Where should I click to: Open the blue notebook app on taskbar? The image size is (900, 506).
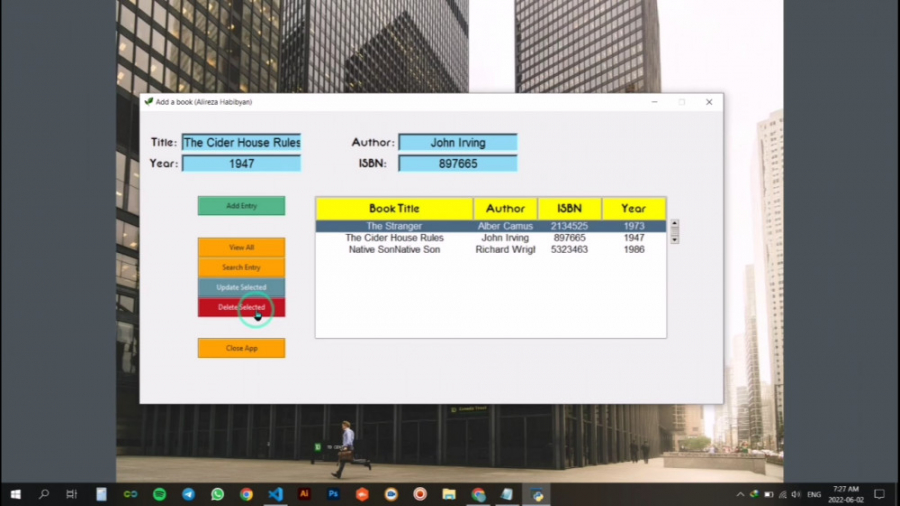pos(507,494)
